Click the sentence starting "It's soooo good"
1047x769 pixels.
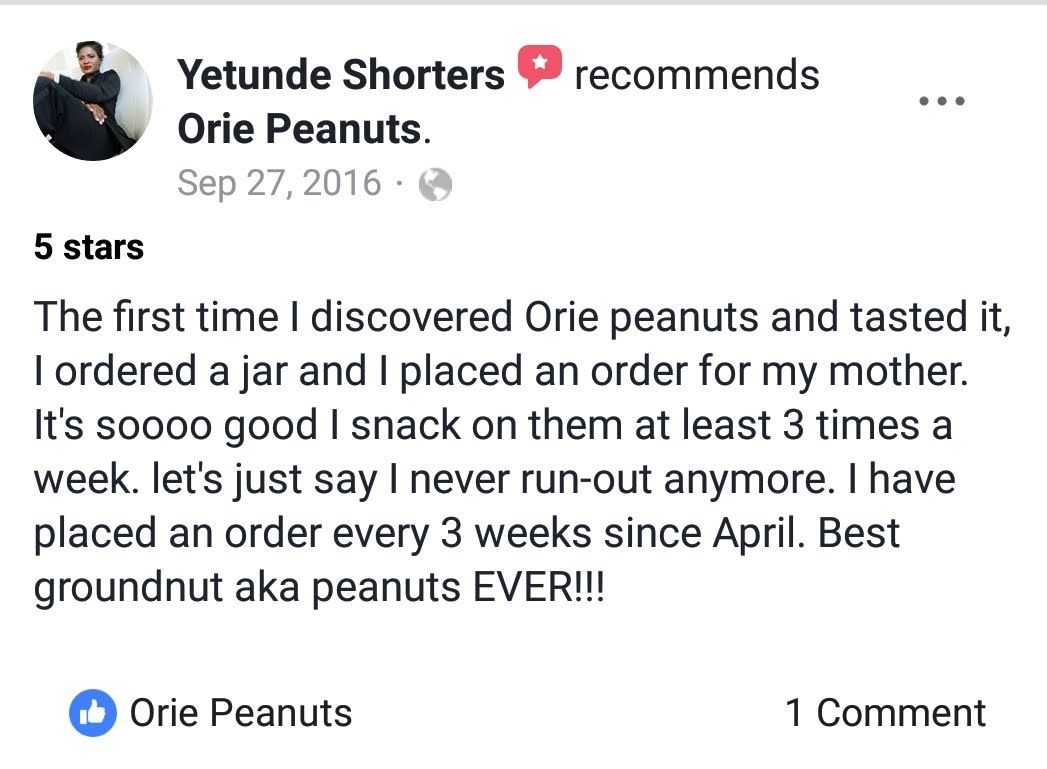click(x=492, y=425)
